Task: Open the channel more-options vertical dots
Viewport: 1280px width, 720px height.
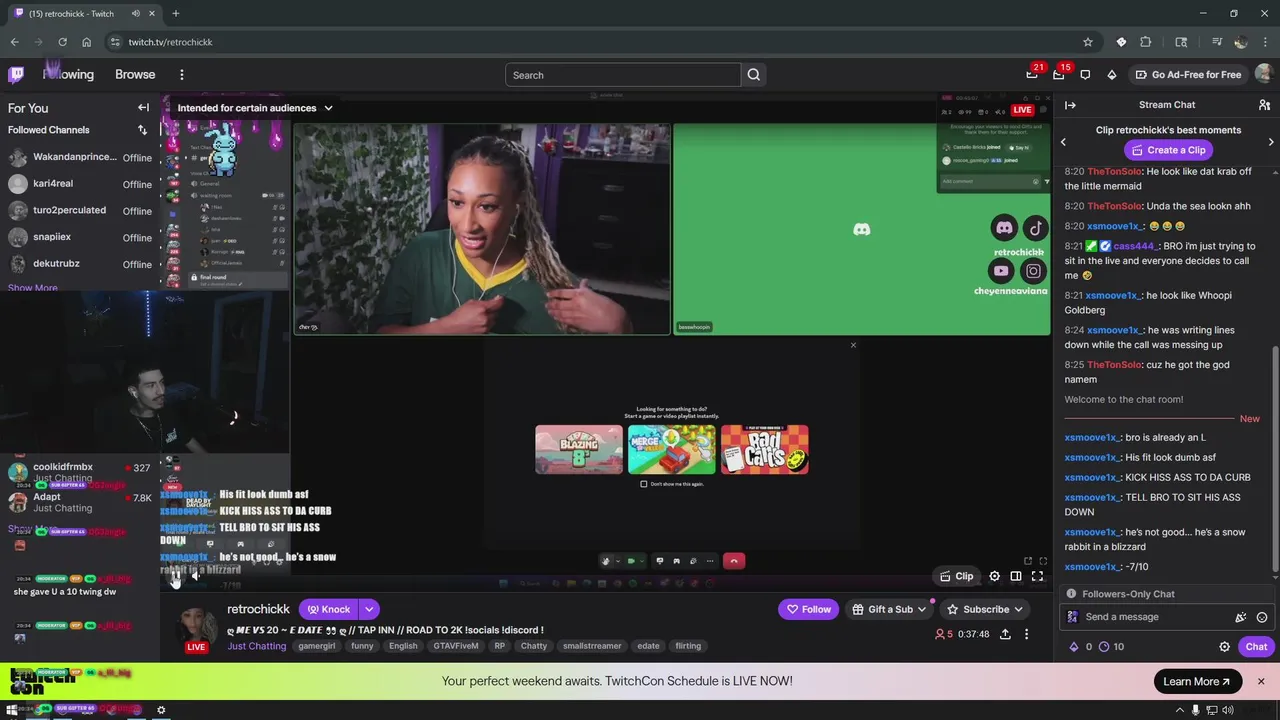Action: click(1026, 634)
